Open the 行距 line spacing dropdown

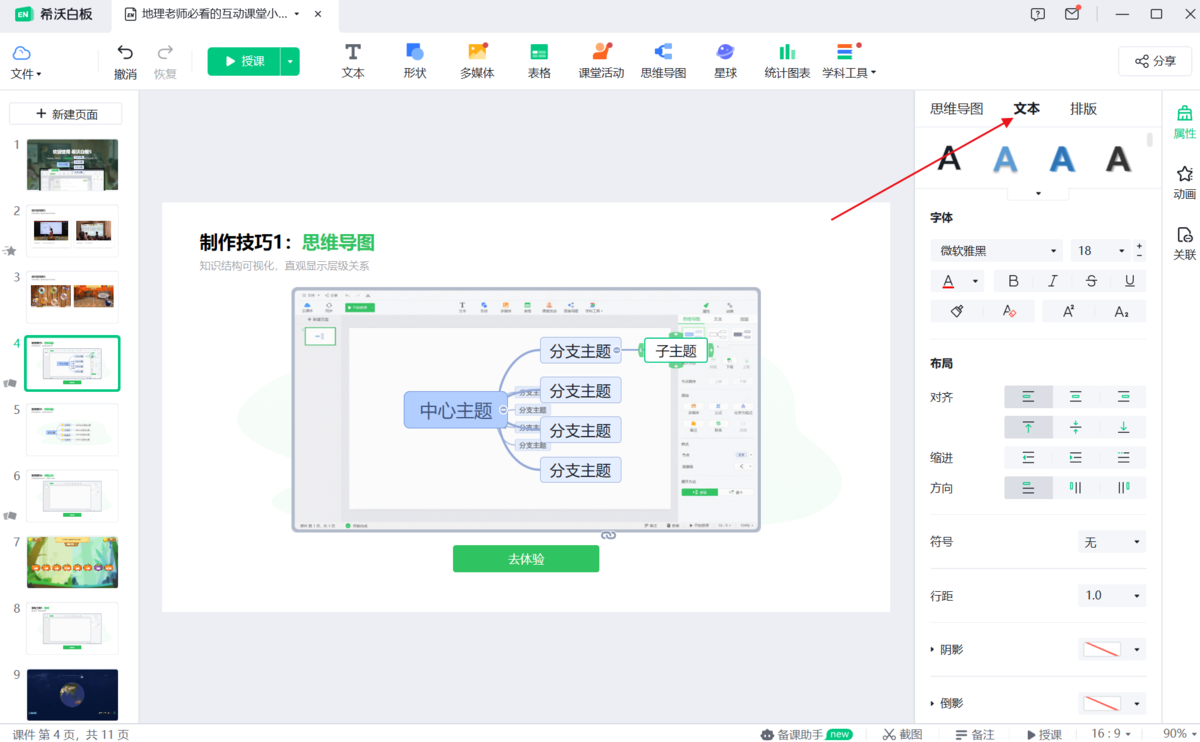(1112, 595)
